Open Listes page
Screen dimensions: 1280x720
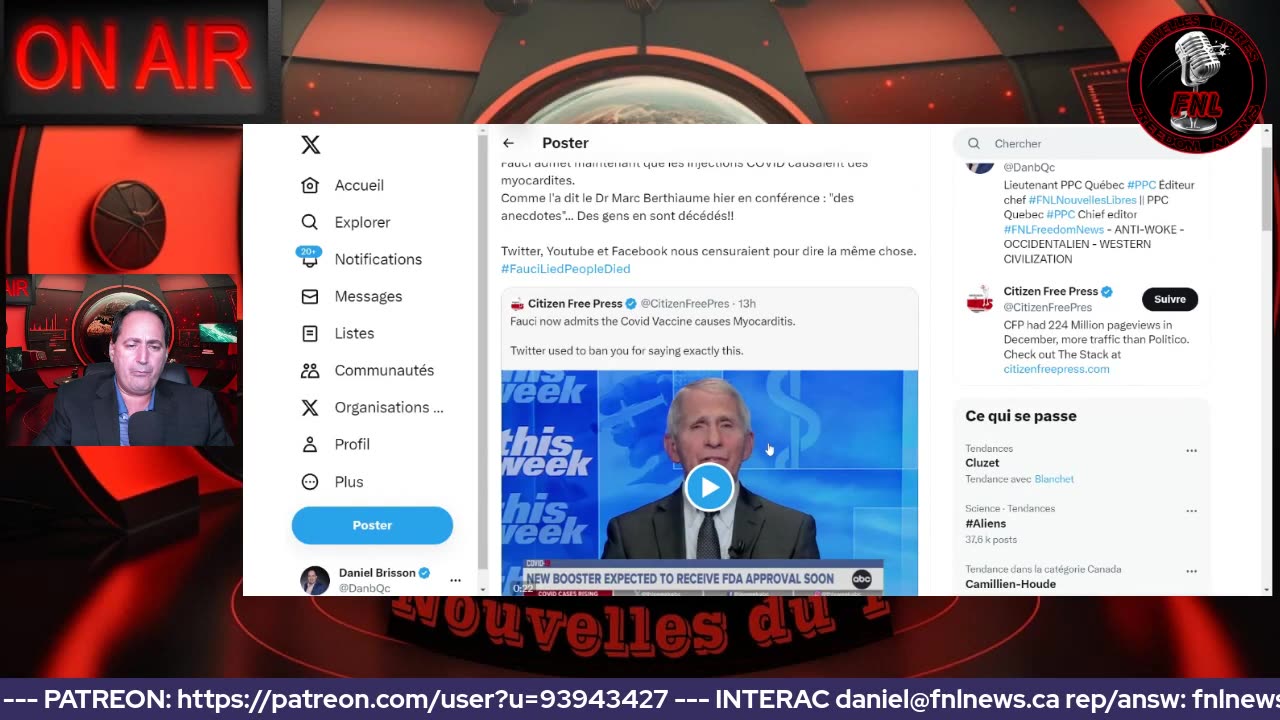[x=338, y=333]
